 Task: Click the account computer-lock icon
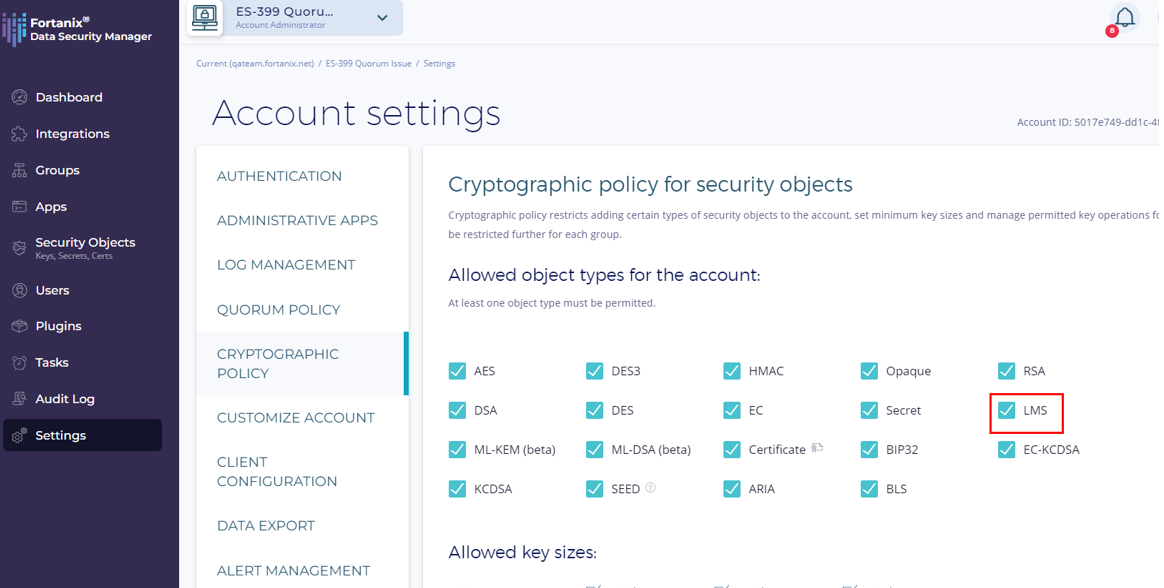[205, 17]
